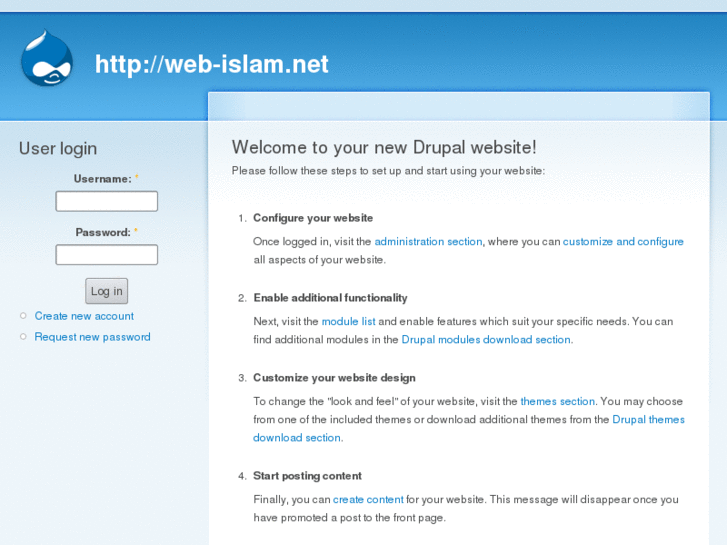
Task: Click the Customize your website design heading
Action: coord(334,378)
